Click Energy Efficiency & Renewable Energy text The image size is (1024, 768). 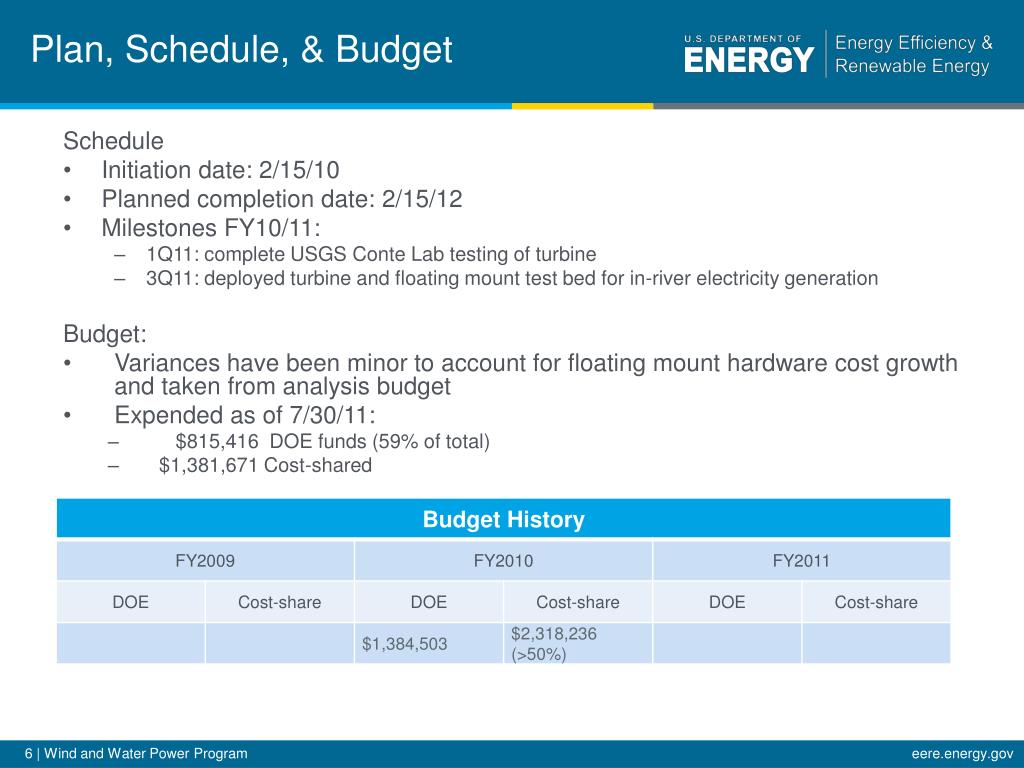point(913,54)
